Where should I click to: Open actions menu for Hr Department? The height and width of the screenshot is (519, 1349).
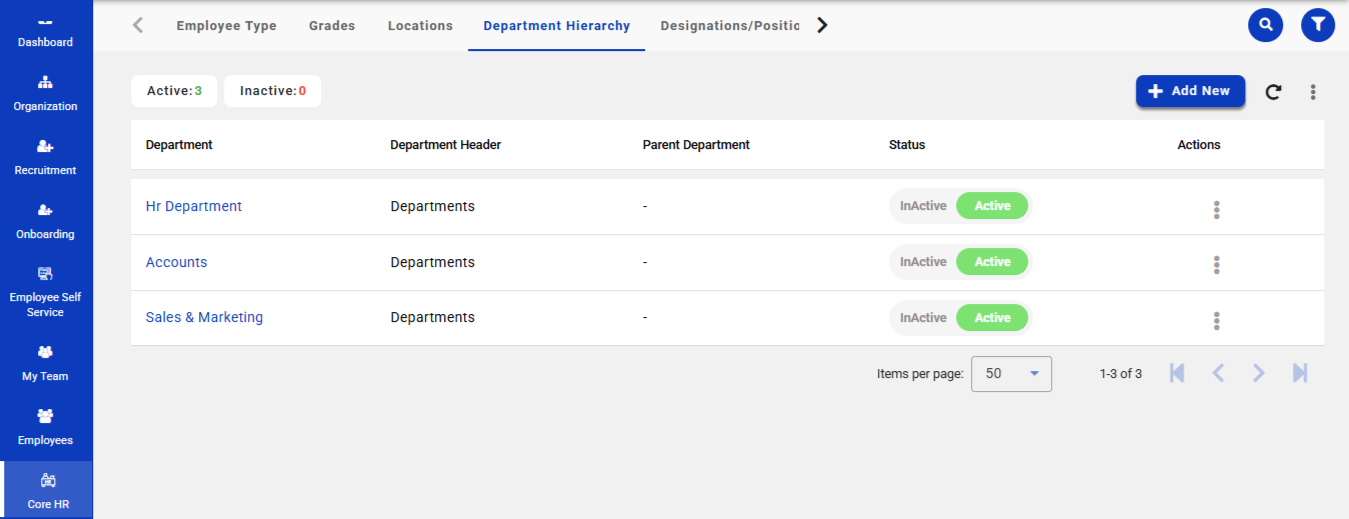coord(1216,209)
